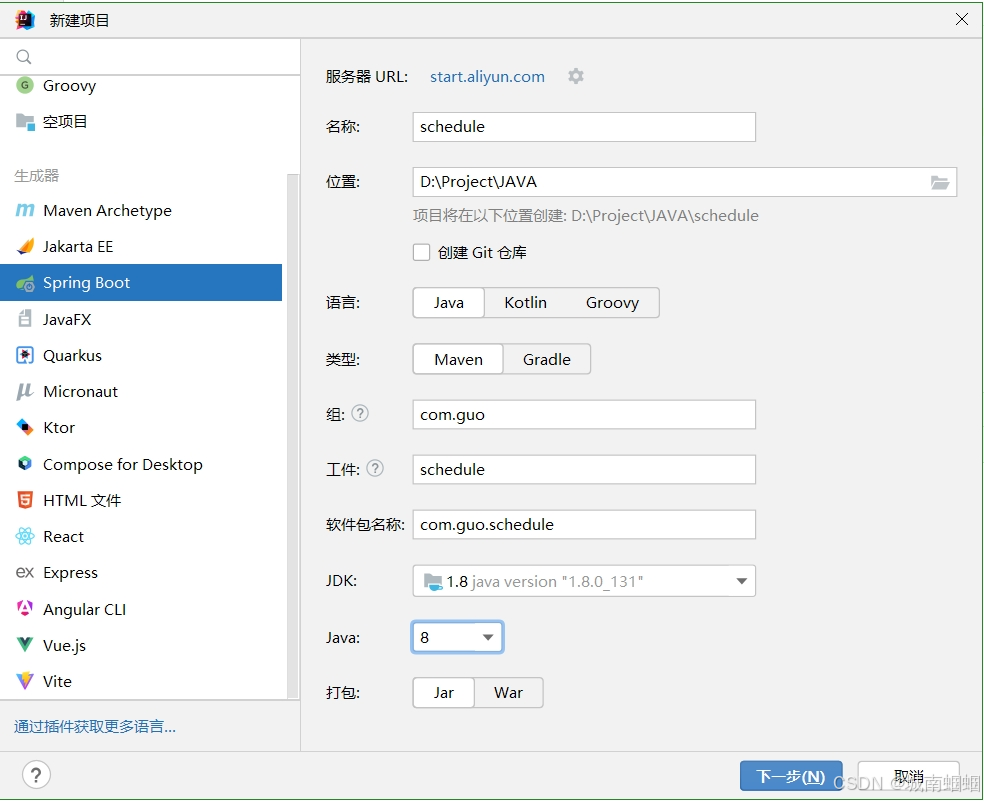Click the Compose for Desktop icon
Image resolution: width=984 pixels, height=801 pixels.
pos(24,464)
